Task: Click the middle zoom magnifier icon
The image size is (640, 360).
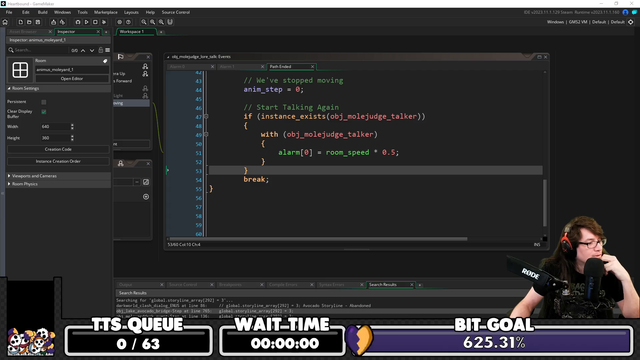Action: click(153, 22)
